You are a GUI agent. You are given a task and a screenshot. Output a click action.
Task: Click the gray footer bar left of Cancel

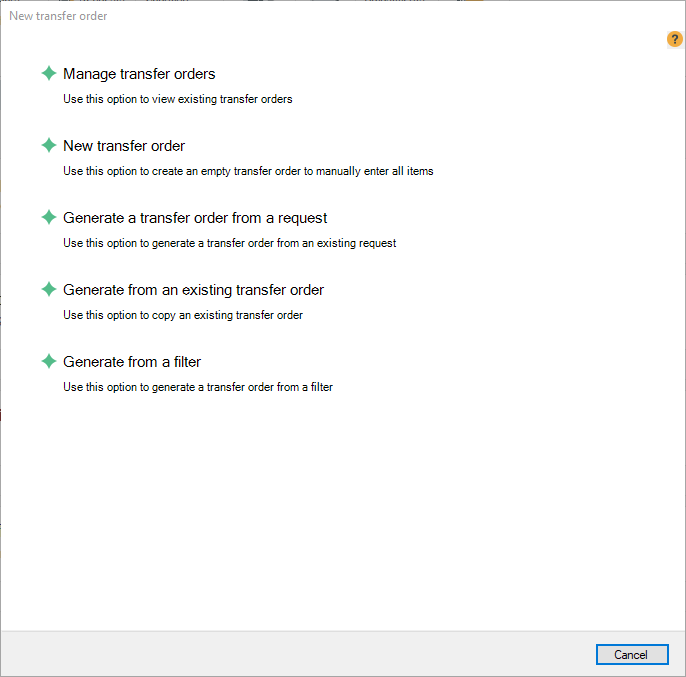(300, 654)
